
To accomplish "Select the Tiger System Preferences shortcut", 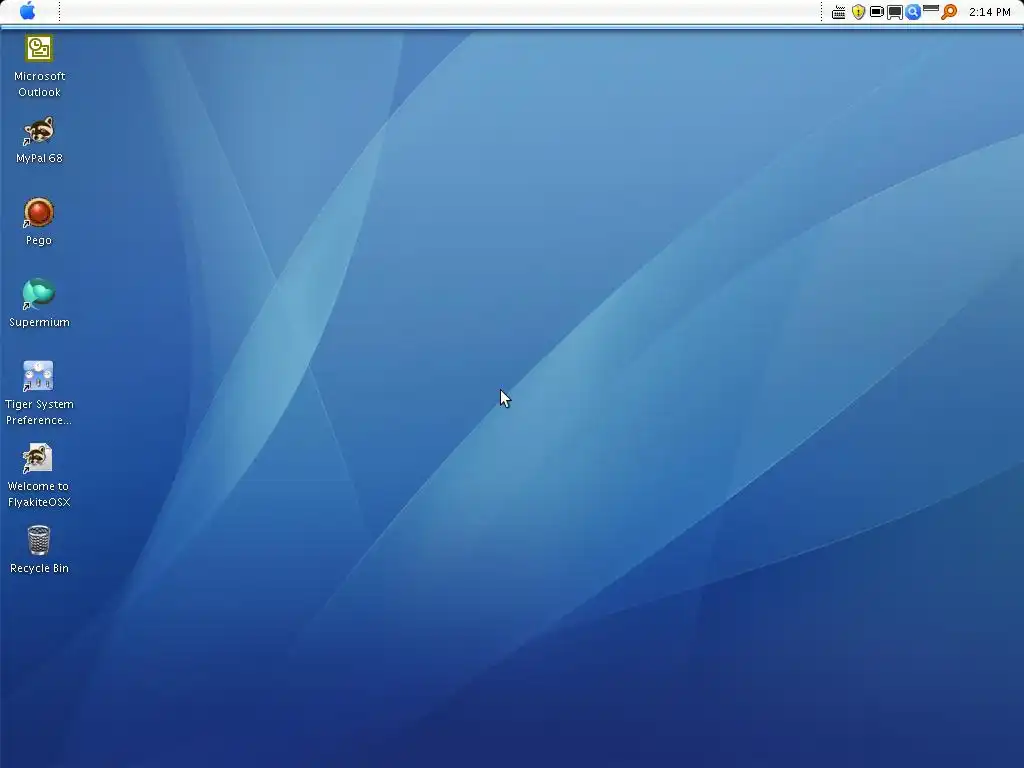I will [x=39, y=377].
